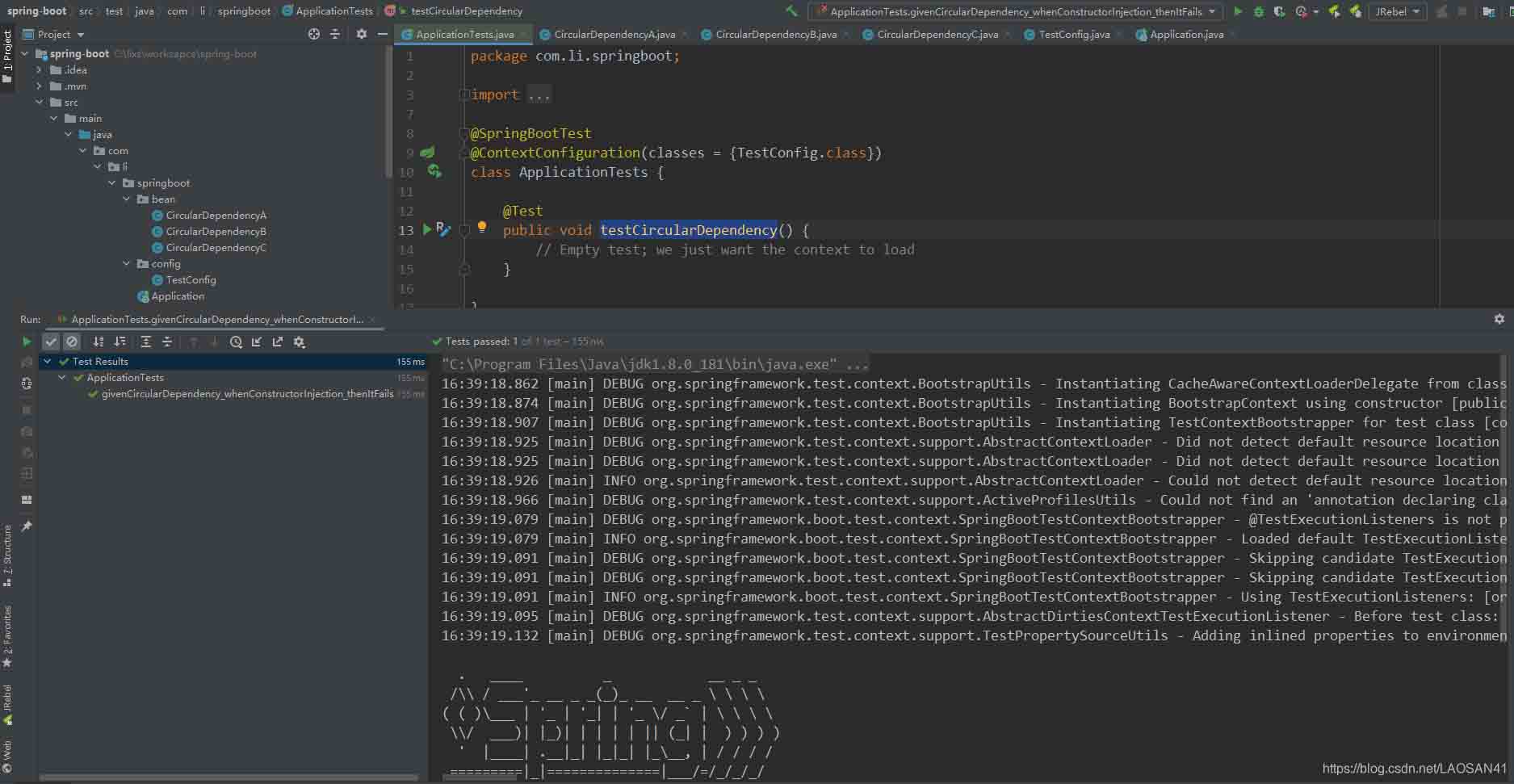Image resolution: width=1514 pixels, height=784 pixels.
Task: Open test history clock icon
Action: click(236, 342)
